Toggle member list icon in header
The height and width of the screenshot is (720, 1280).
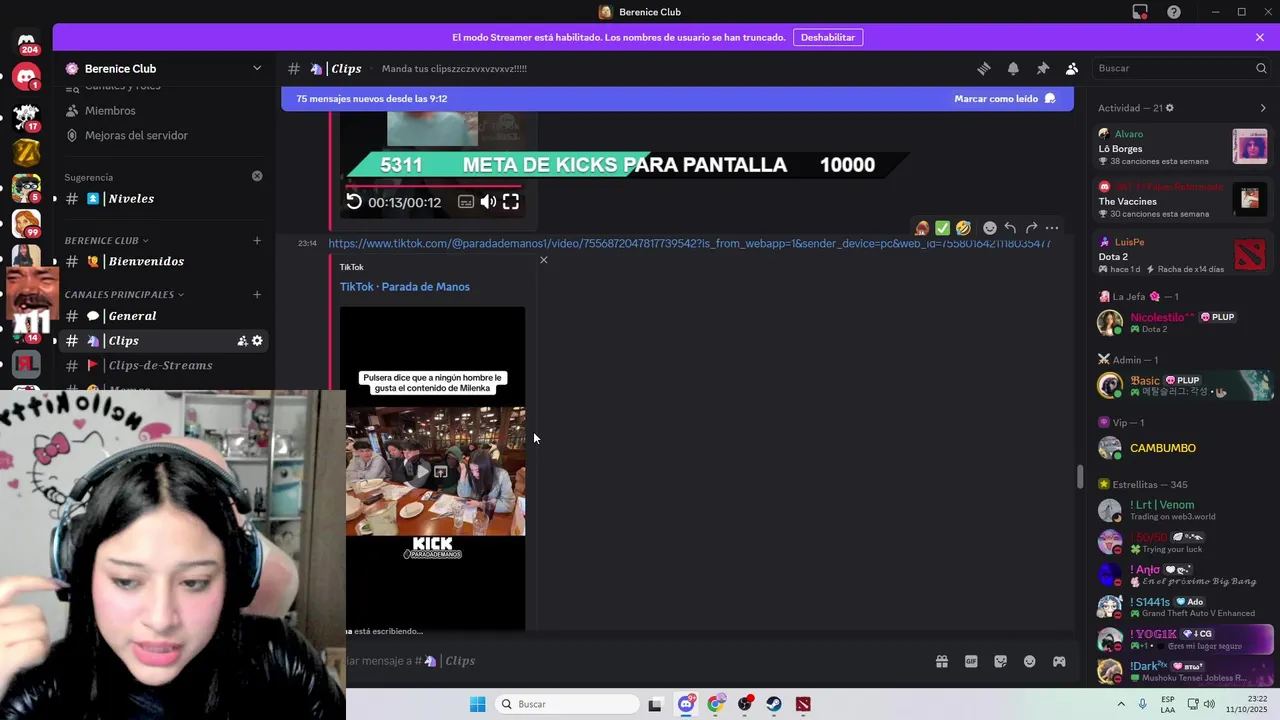[1071, 68]
